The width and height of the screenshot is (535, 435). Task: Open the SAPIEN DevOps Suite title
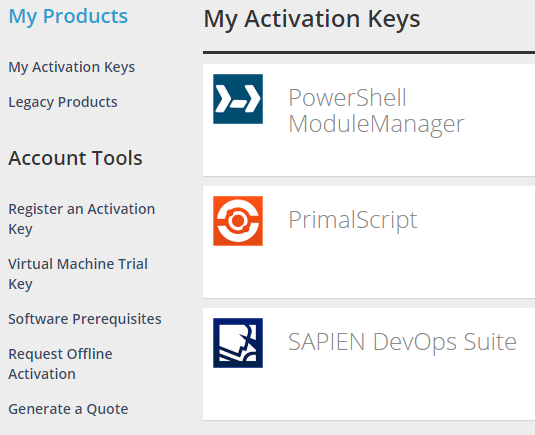402,342
